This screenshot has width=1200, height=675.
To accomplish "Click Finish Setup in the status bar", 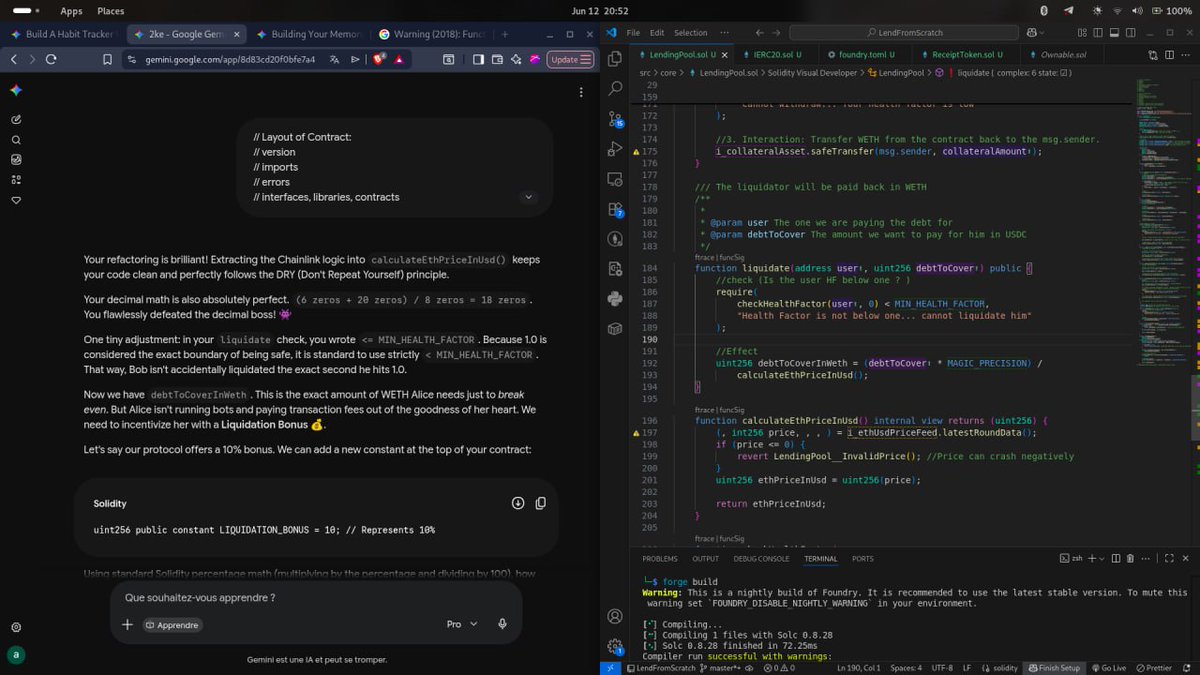I will pos(1053,668).
